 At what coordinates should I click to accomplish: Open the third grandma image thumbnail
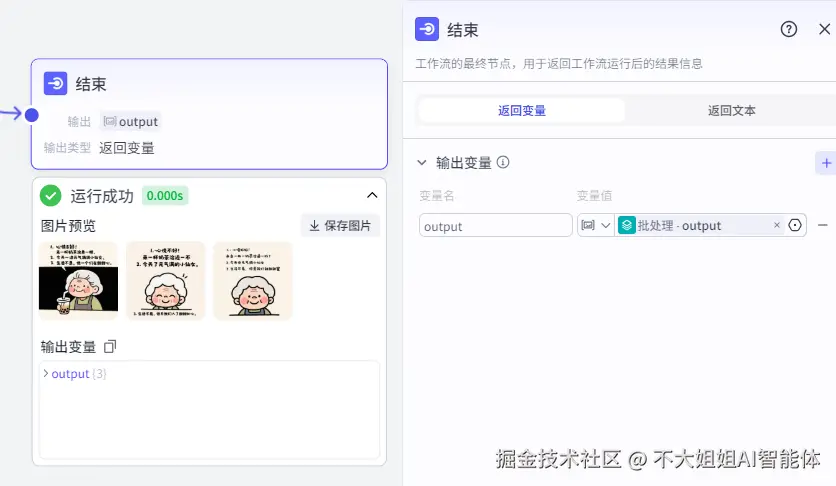coord(253,281)
